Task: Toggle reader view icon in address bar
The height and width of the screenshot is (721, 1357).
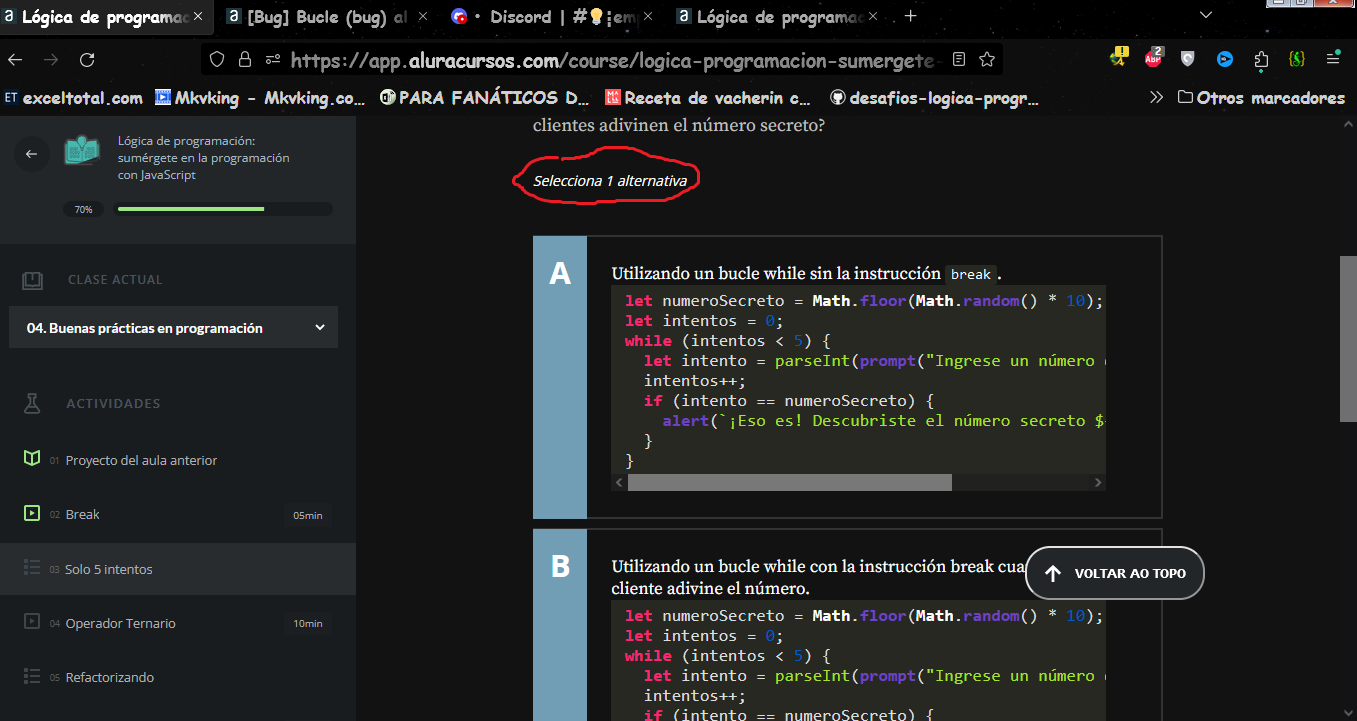Action: pyautogui.click(x=959, y=60)
